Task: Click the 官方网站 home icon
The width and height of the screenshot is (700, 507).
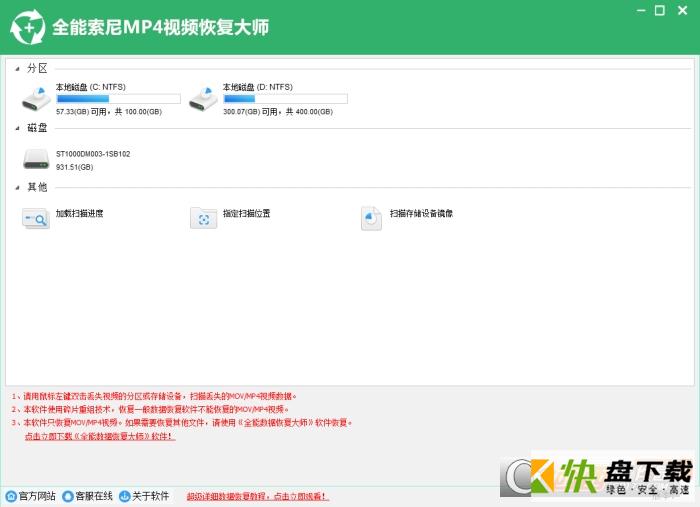Action: coord(11,496)
